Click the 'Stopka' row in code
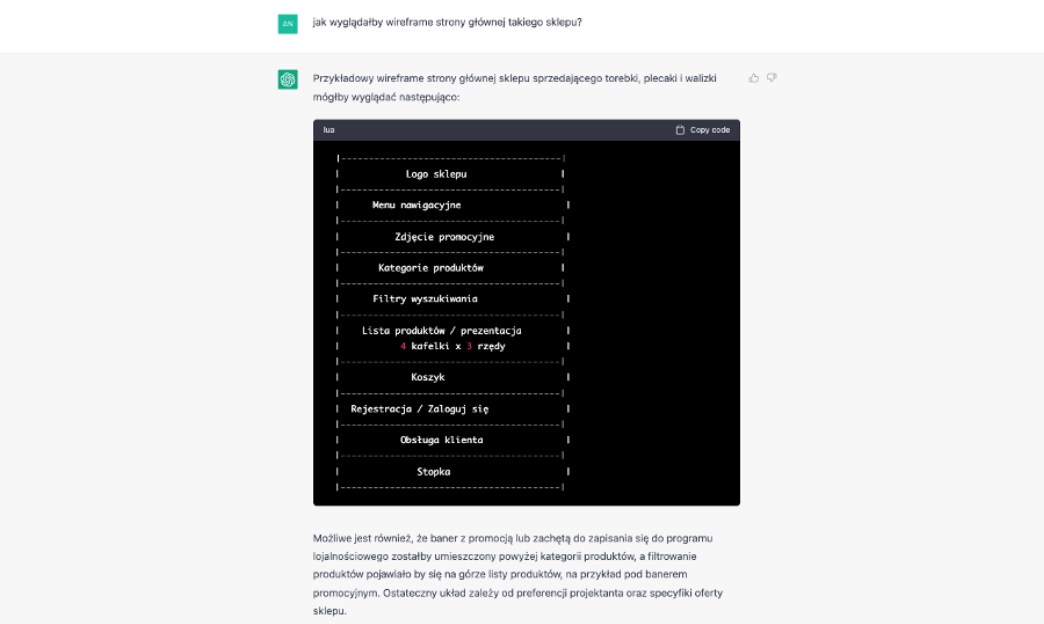This screenshot has width=1044, height=624. pos(433,471)
